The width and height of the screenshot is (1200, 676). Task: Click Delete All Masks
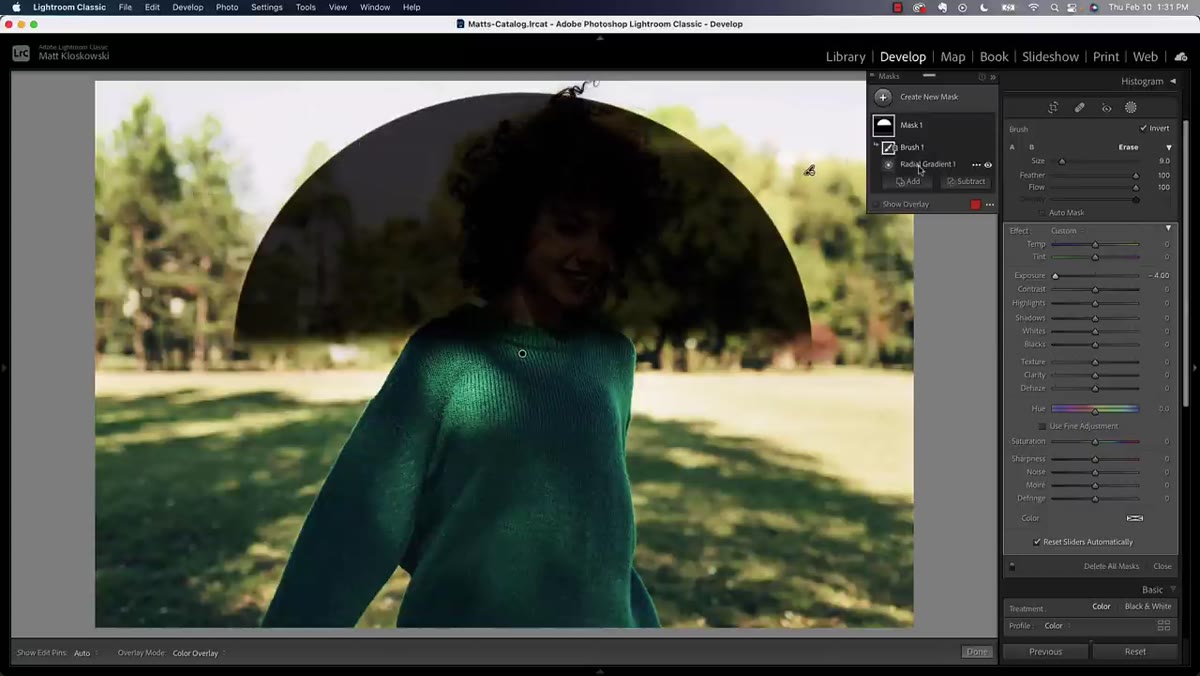1111,566
